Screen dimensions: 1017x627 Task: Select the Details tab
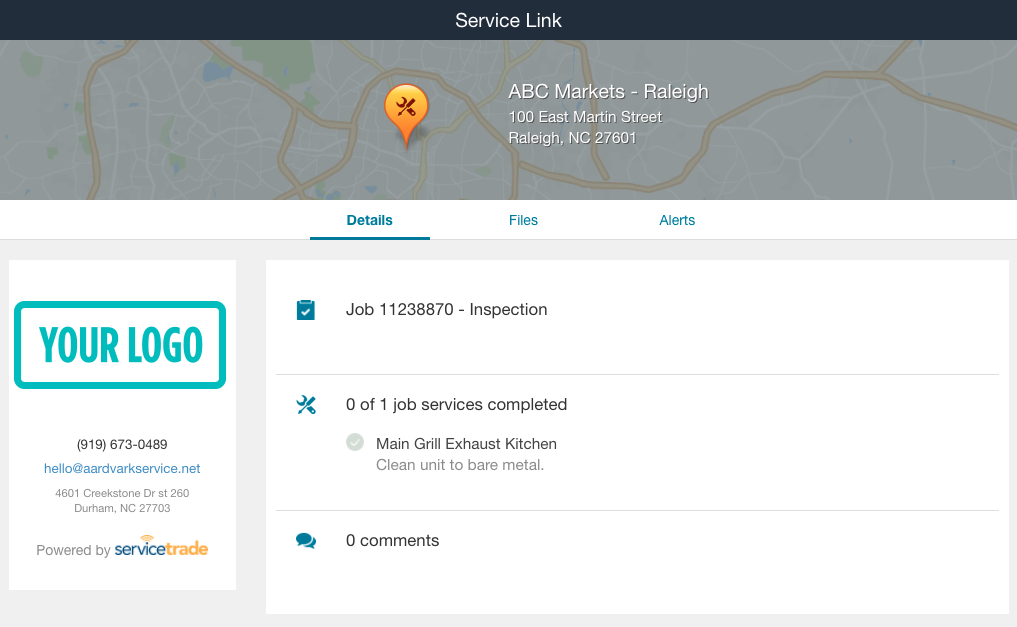click(369, 220)
